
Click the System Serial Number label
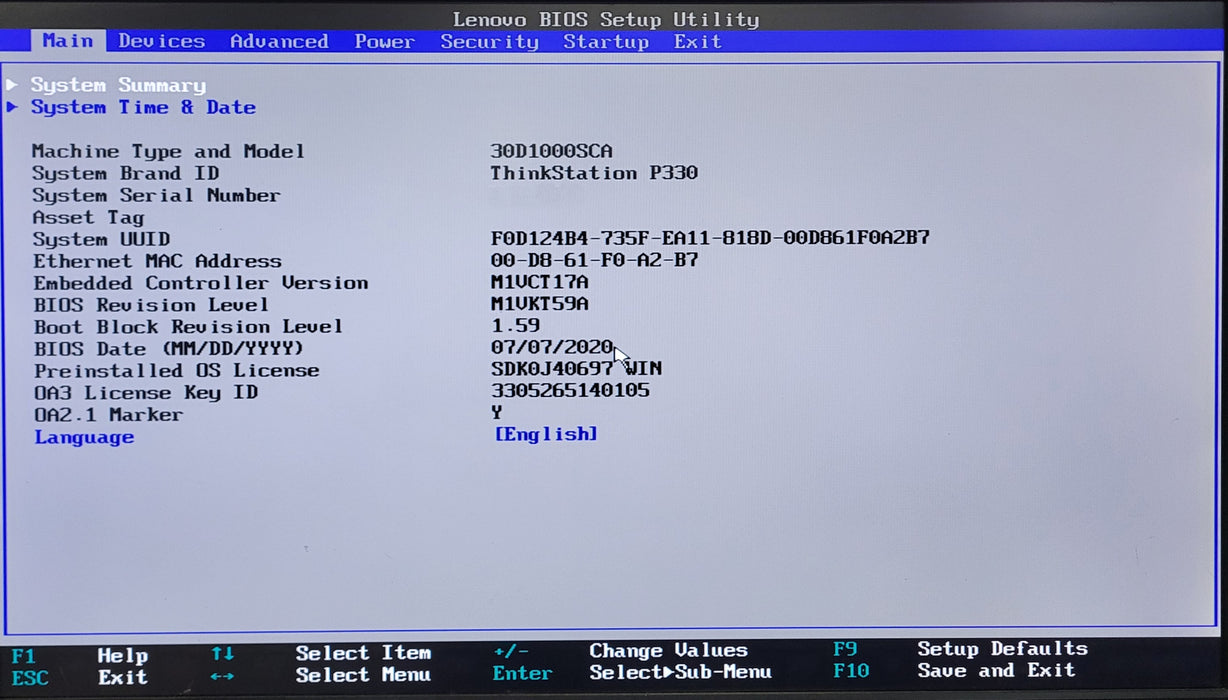tap(156, 195)
